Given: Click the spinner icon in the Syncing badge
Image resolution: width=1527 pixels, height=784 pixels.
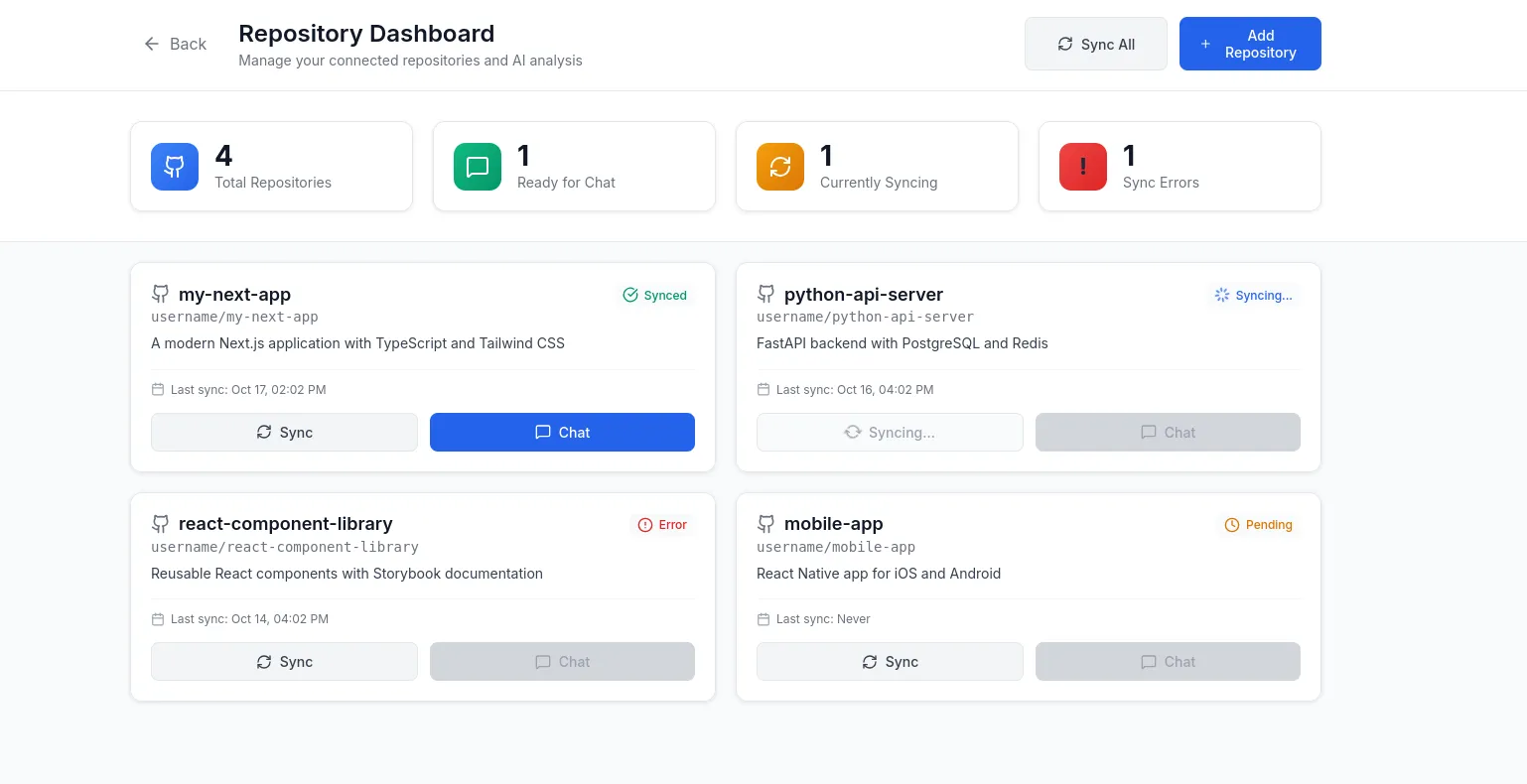Looking at the screenshot, I should (1222, 295).
